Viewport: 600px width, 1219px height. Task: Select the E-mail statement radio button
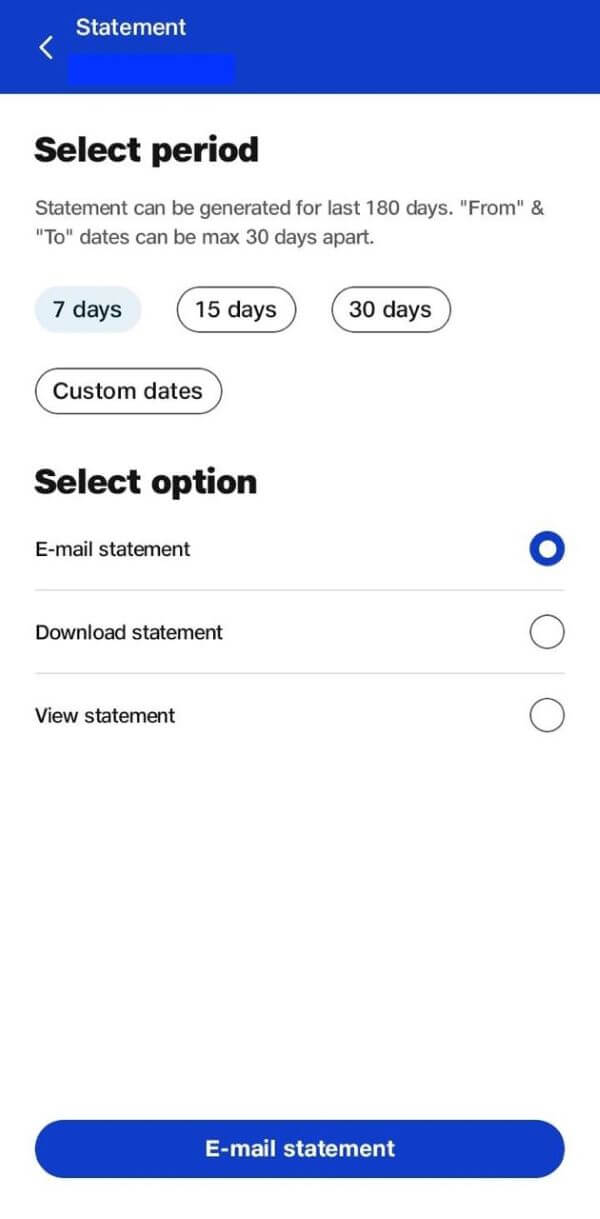coord(546,548)
